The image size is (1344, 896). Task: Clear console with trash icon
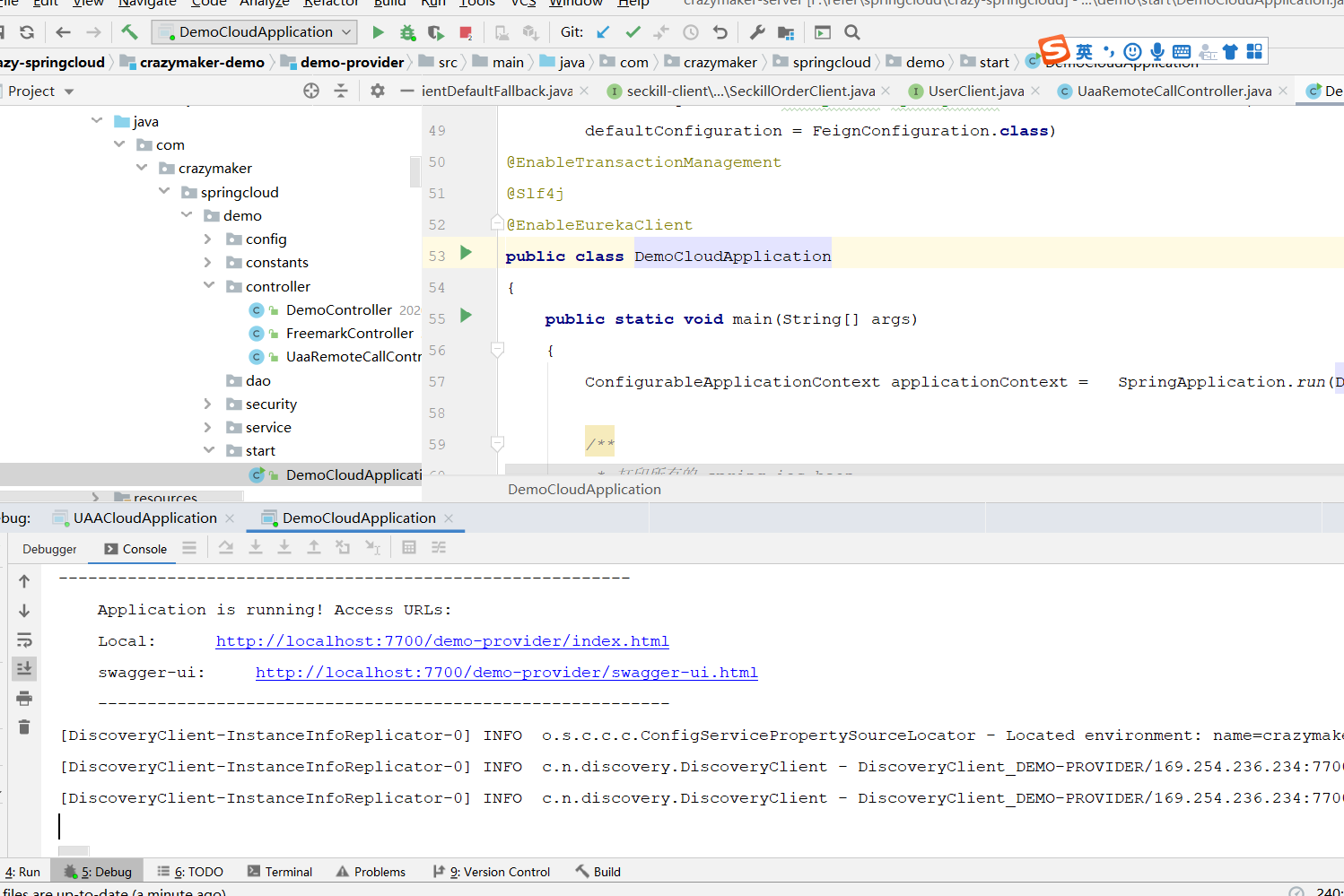(24, 726)
